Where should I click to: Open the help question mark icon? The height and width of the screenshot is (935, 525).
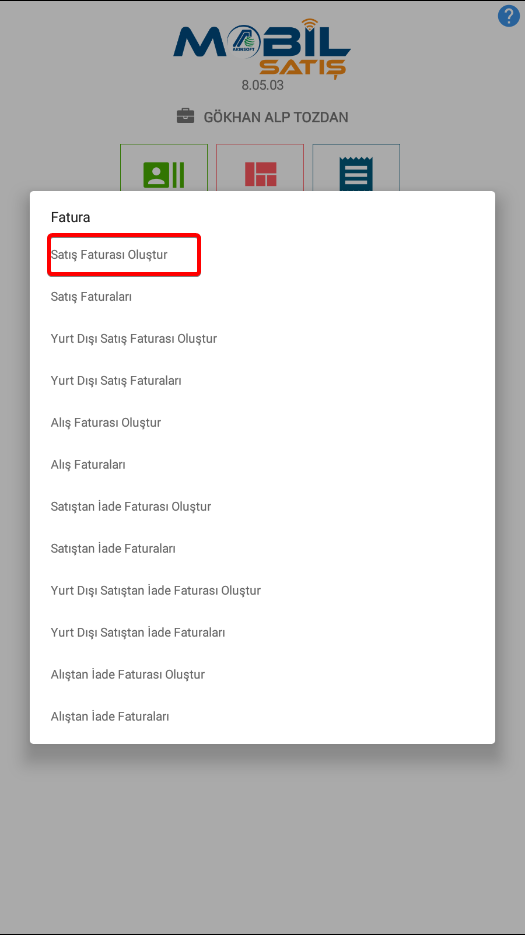tap(508, 16)
